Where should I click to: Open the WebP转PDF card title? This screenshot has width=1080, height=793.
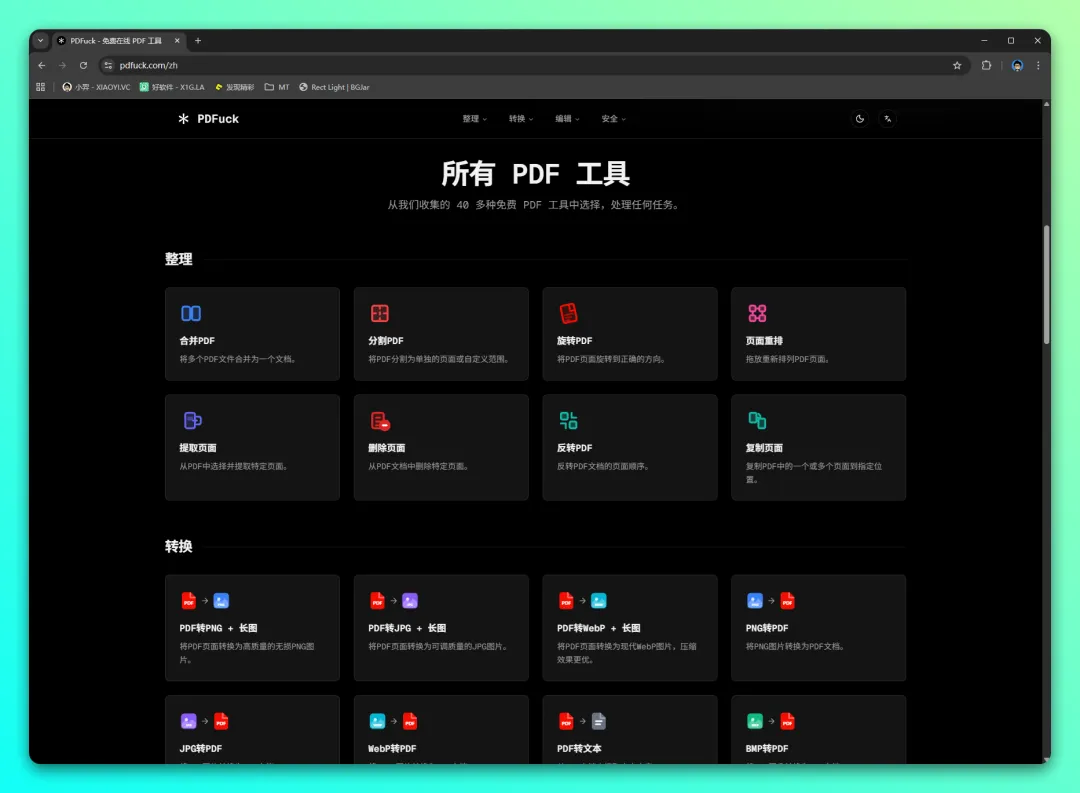click(x=392, y=748)
